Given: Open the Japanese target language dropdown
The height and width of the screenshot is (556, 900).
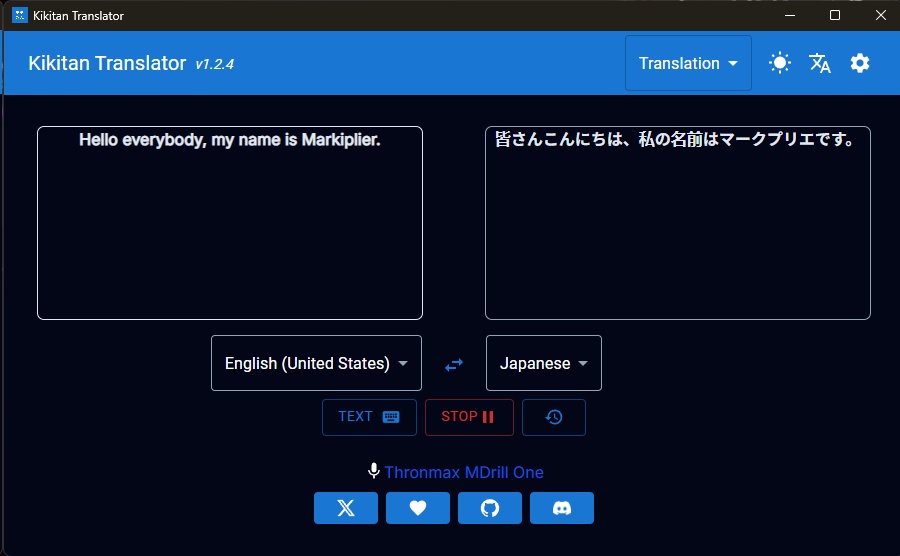Looking at the screenshot, I should (544, 363).
